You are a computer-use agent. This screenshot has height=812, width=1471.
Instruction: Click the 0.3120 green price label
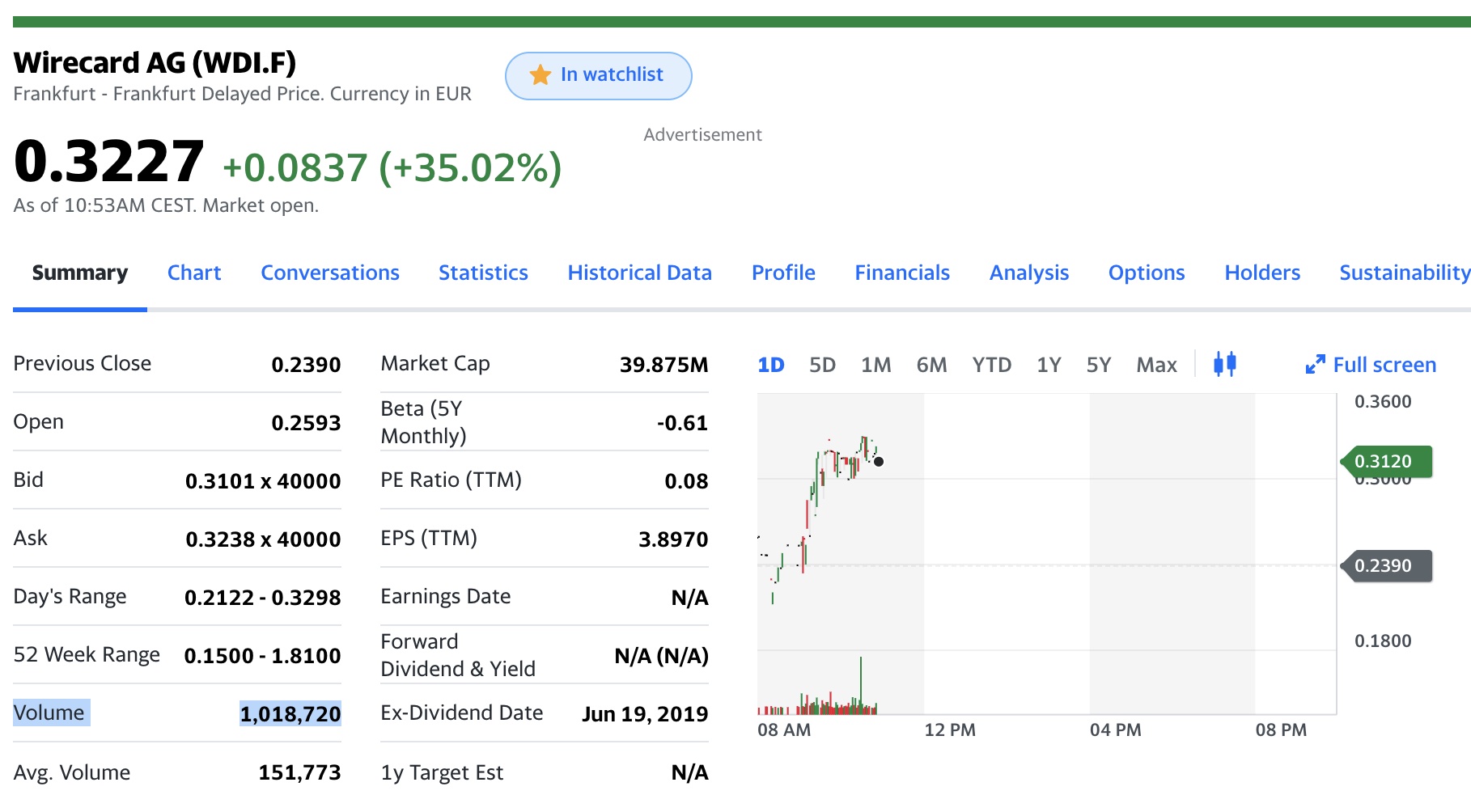click(1386, 461)
